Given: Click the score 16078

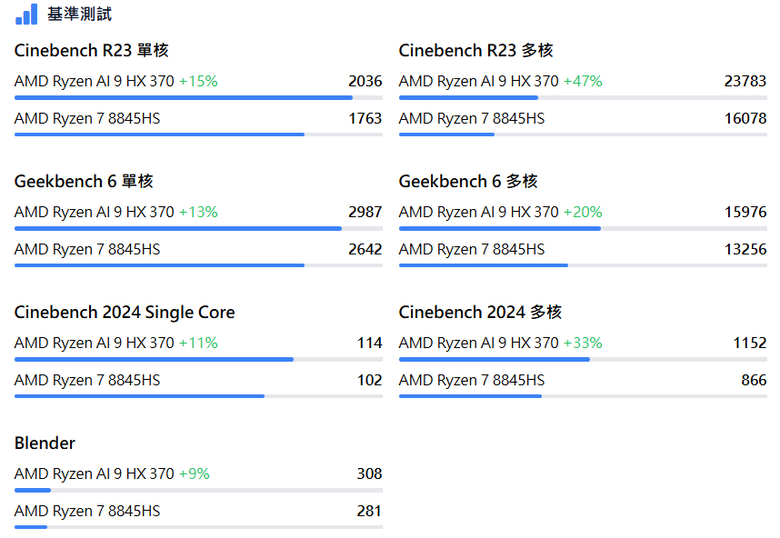Looking at the screenshot, I should pyautogui.click(x=745, y=118).
